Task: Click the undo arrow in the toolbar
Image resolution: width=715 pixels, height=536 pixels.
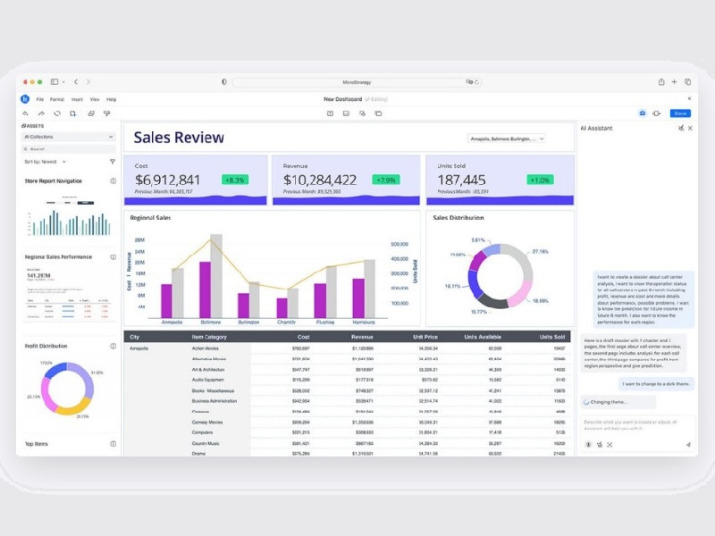Action: (26, 113)
